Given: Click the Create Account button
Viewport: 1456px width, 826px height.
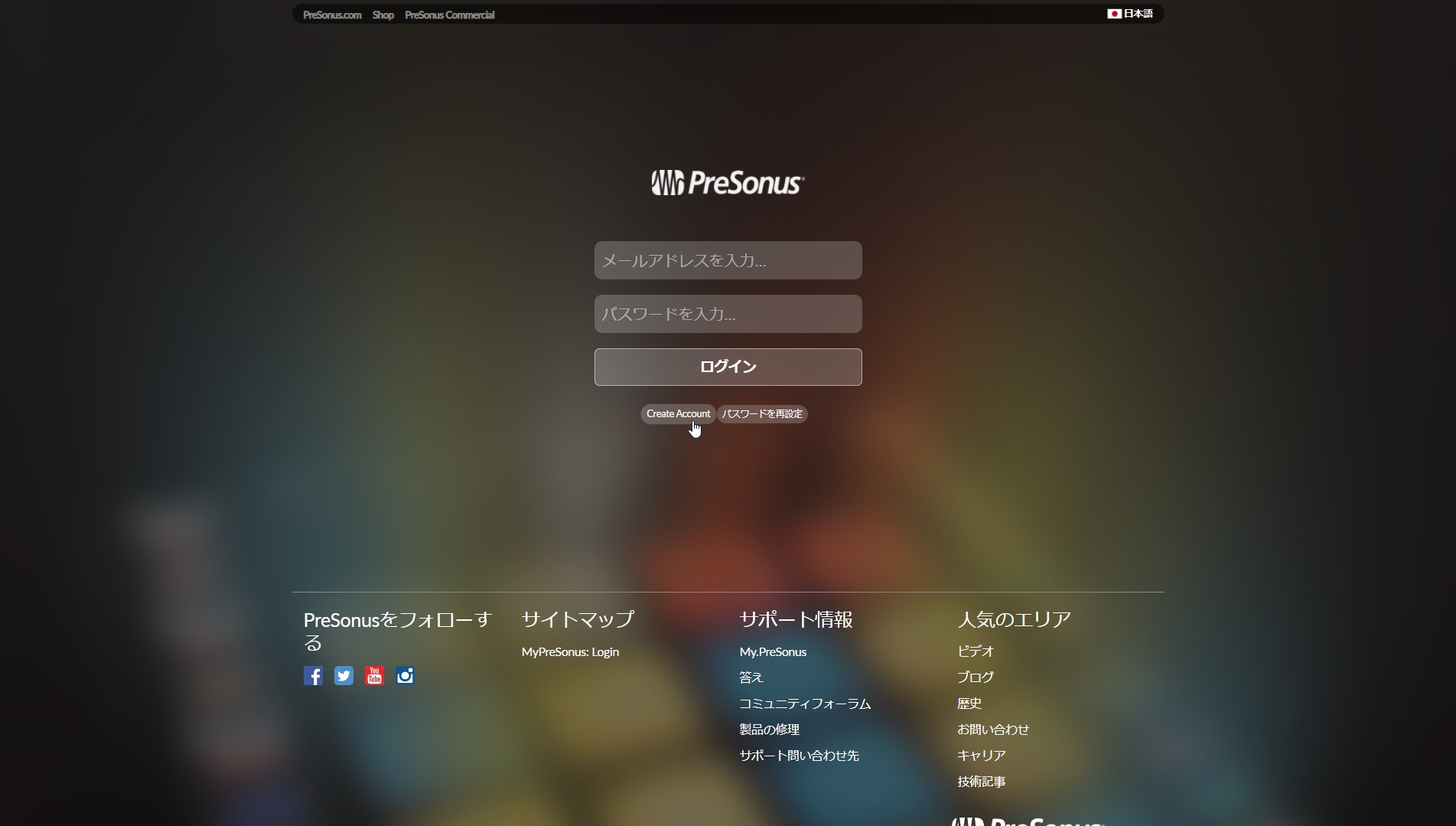Looking at the screenshot, I should [678, 414].
